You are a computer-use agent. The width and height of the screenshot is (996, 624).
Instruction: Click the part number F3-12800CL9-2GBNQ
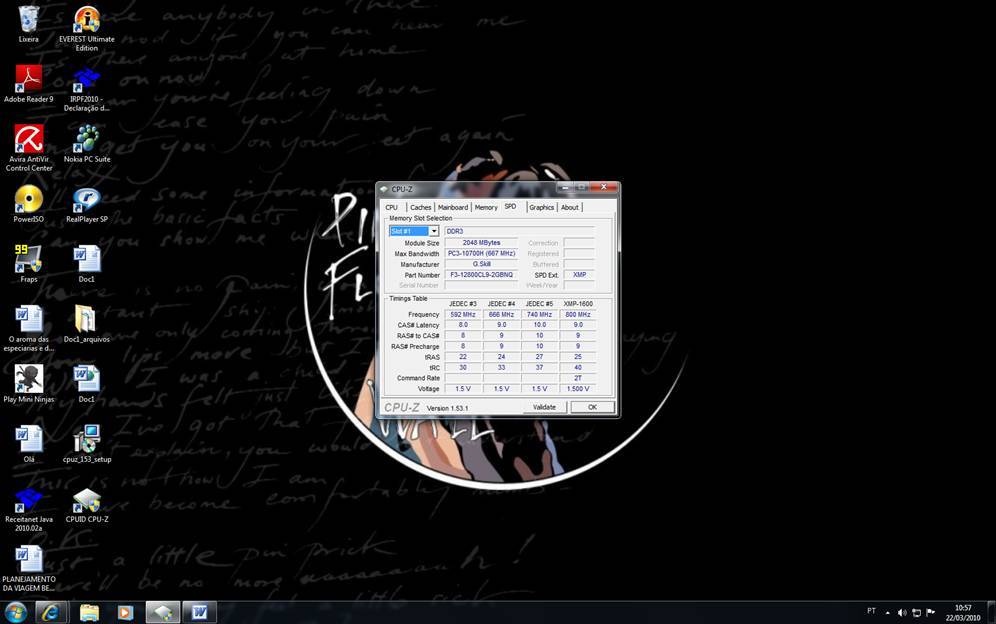[481, 275]
